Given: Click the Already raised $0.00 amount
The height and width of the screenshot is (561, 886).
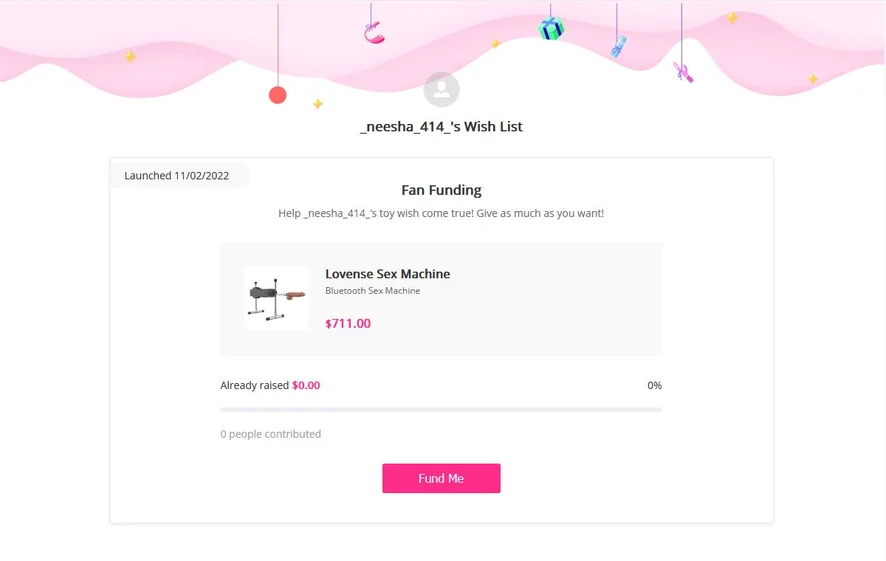Looking at the screenshot, I should (x=306, y=385).
